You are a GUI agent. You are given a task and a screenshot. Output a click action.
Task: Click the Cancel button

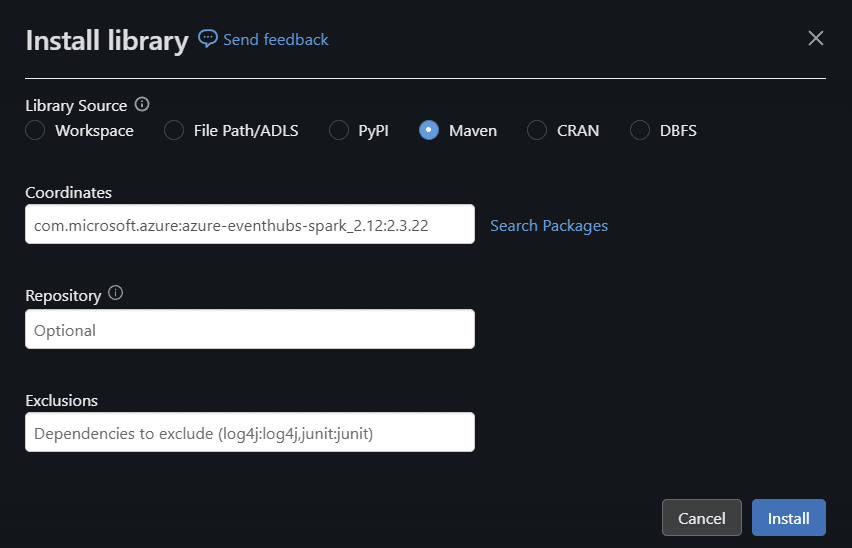tap(701, 518)
